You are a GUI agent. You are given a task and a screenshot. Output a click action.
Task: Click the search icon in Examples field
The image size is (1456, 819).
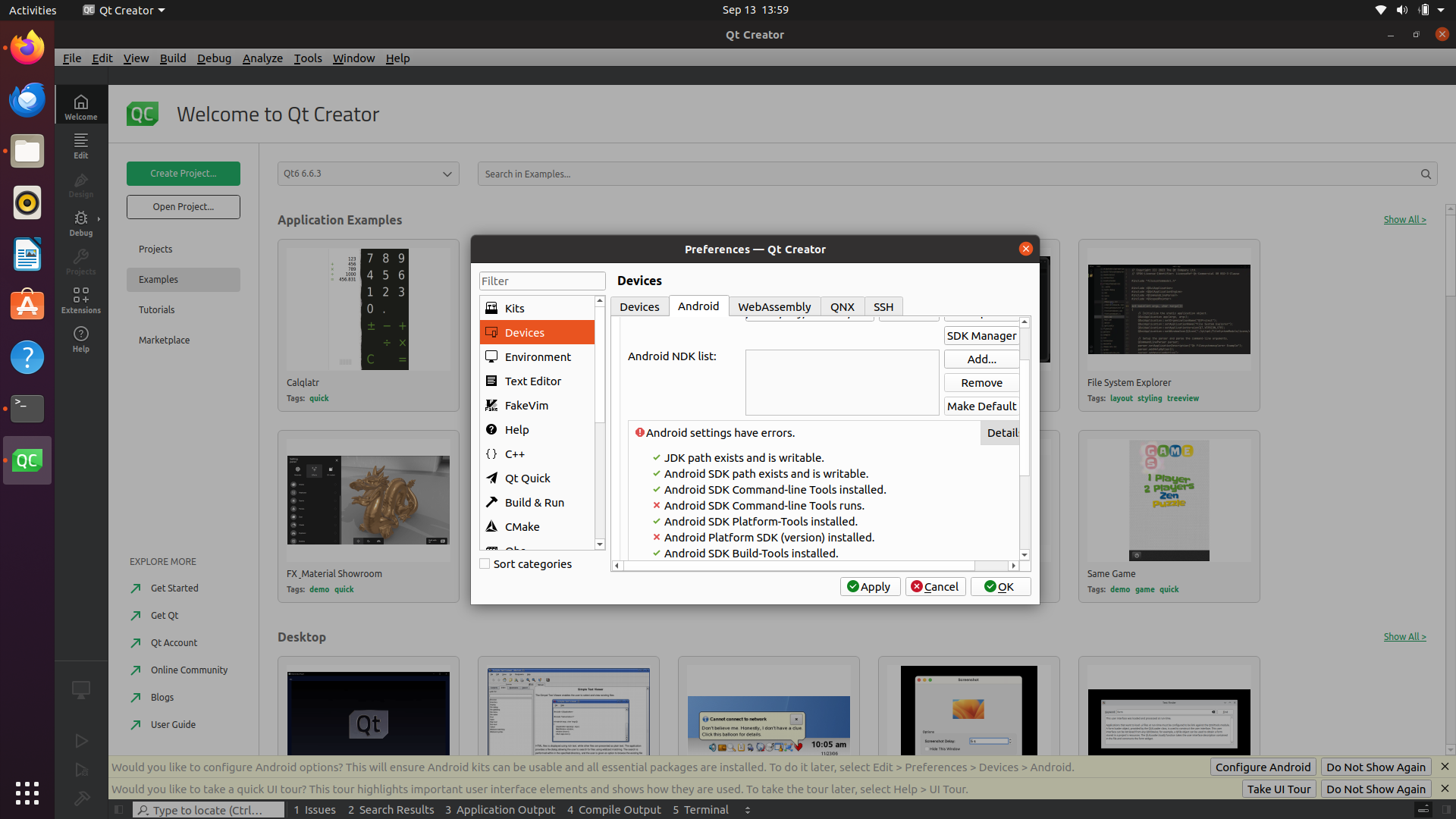(x=1426, y=174)
